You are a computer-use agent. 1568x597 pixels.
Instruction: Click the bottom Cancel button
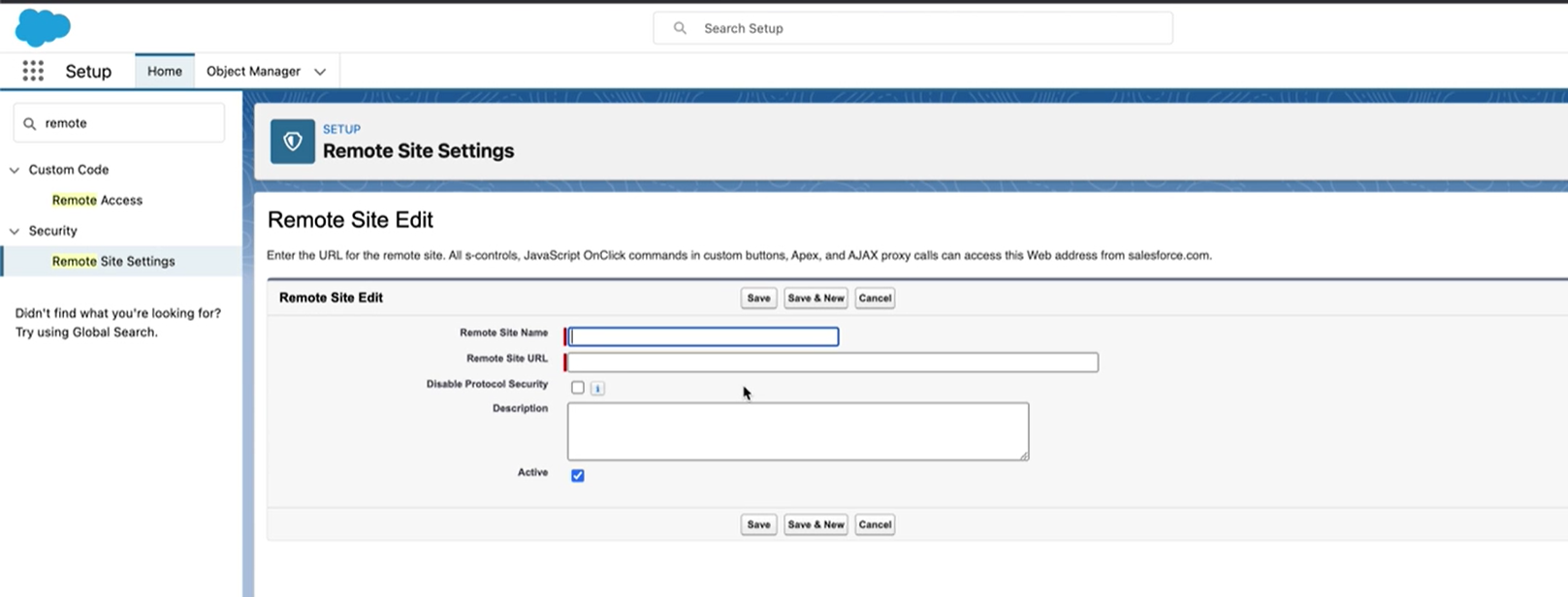875,524
